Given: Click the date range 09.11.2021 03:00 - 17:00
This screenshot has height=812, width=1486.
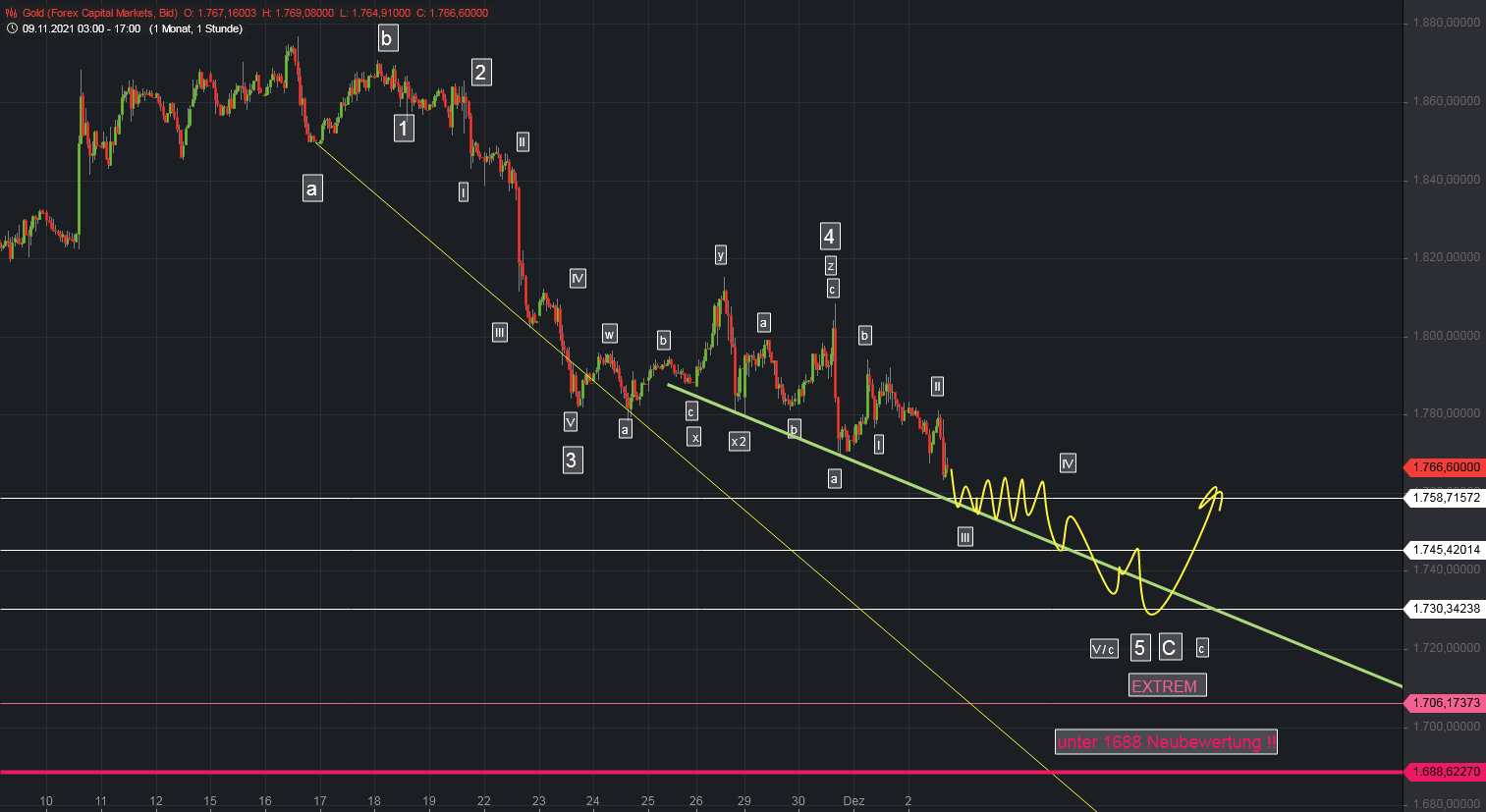Looking at the screenshot, I should 82,28.
